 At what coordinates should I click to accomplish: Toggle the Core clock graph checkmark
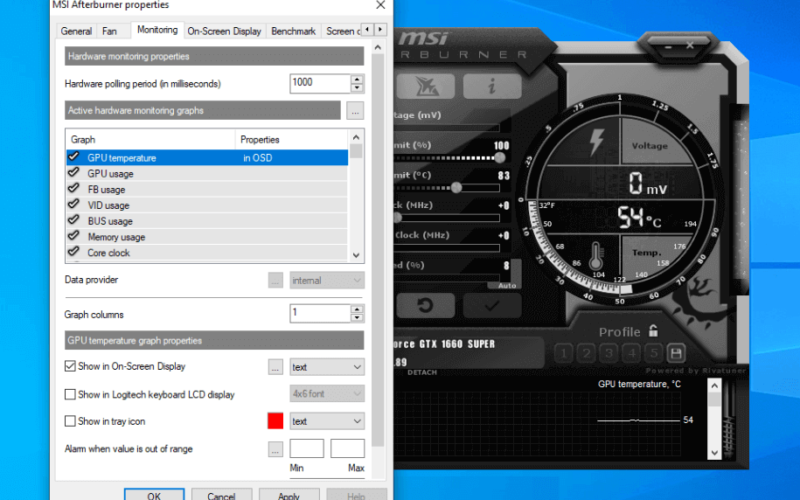coord(74,252)
